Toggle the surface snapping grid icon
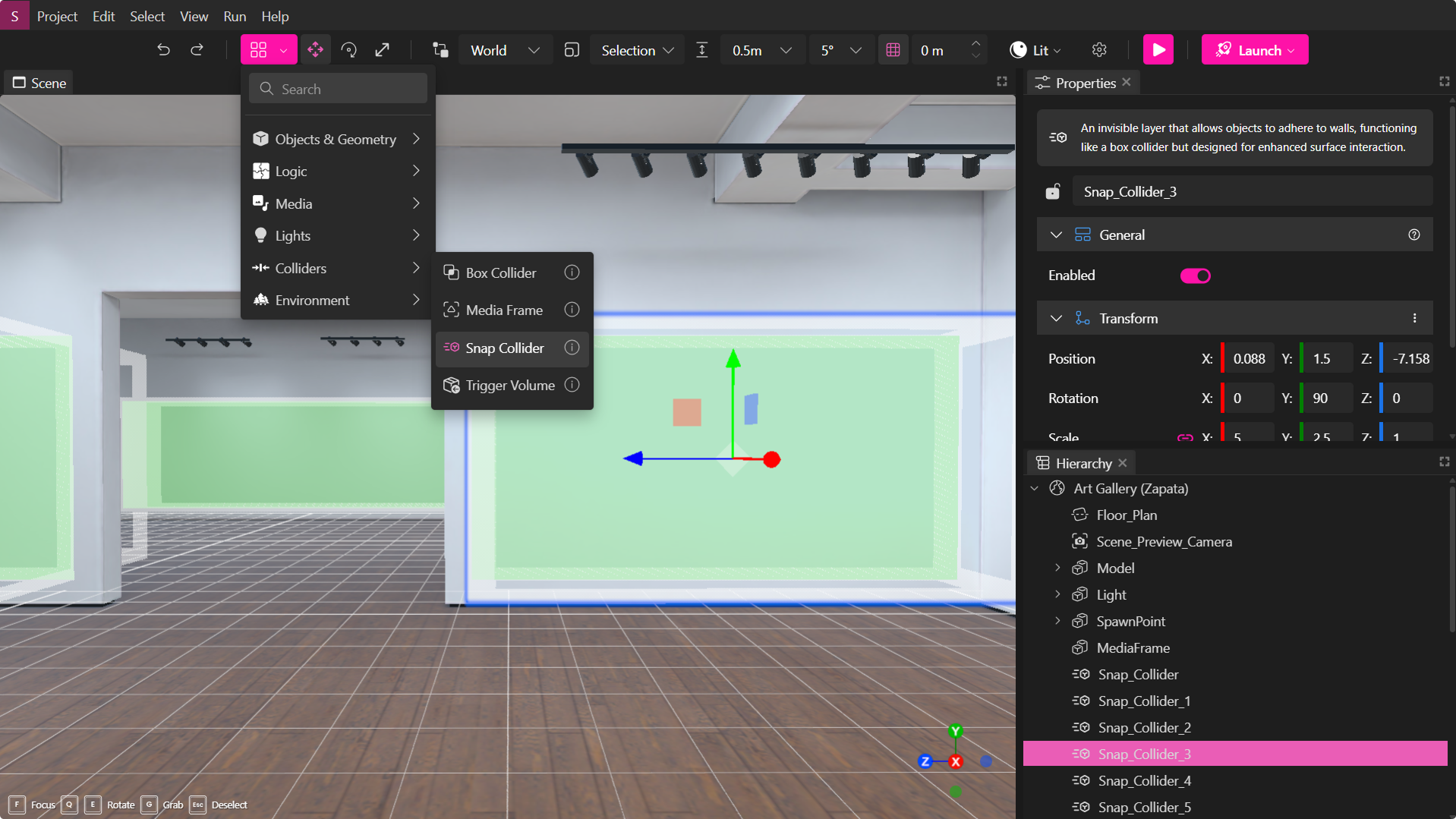 893,49
